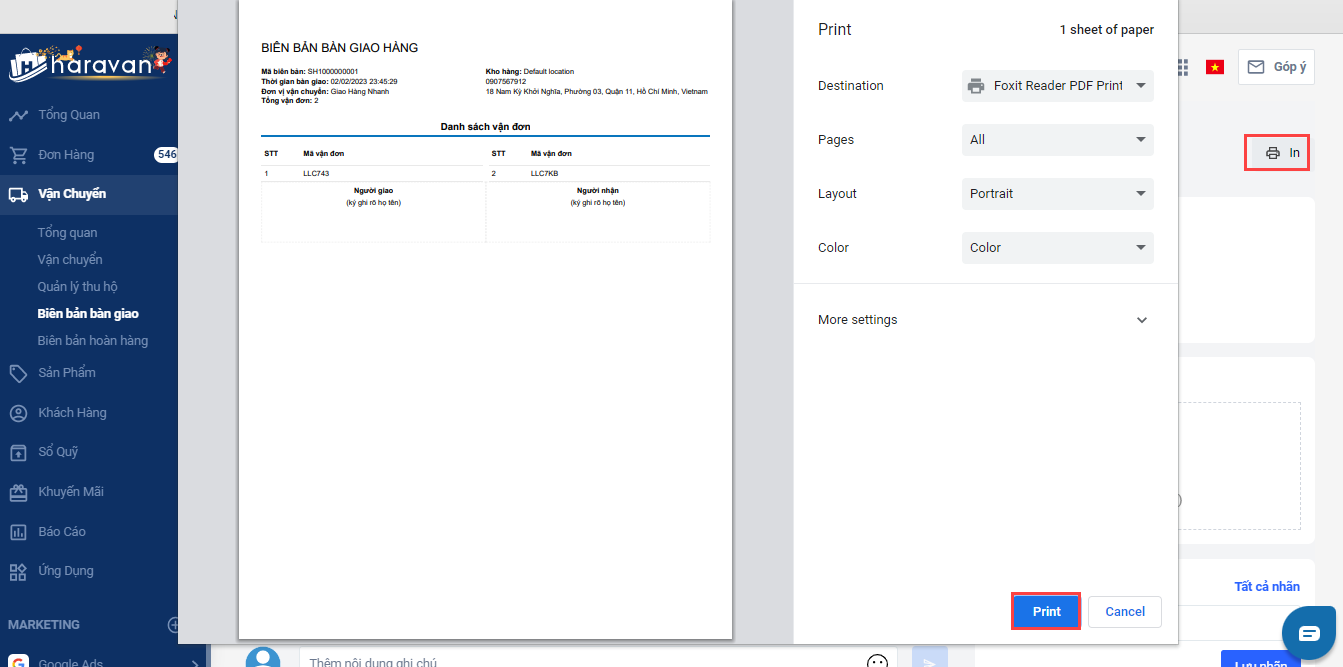Click the Vietnam flag language icon
The height and width of the screenshot is (667, 1343).
(x=1215, y=67)
